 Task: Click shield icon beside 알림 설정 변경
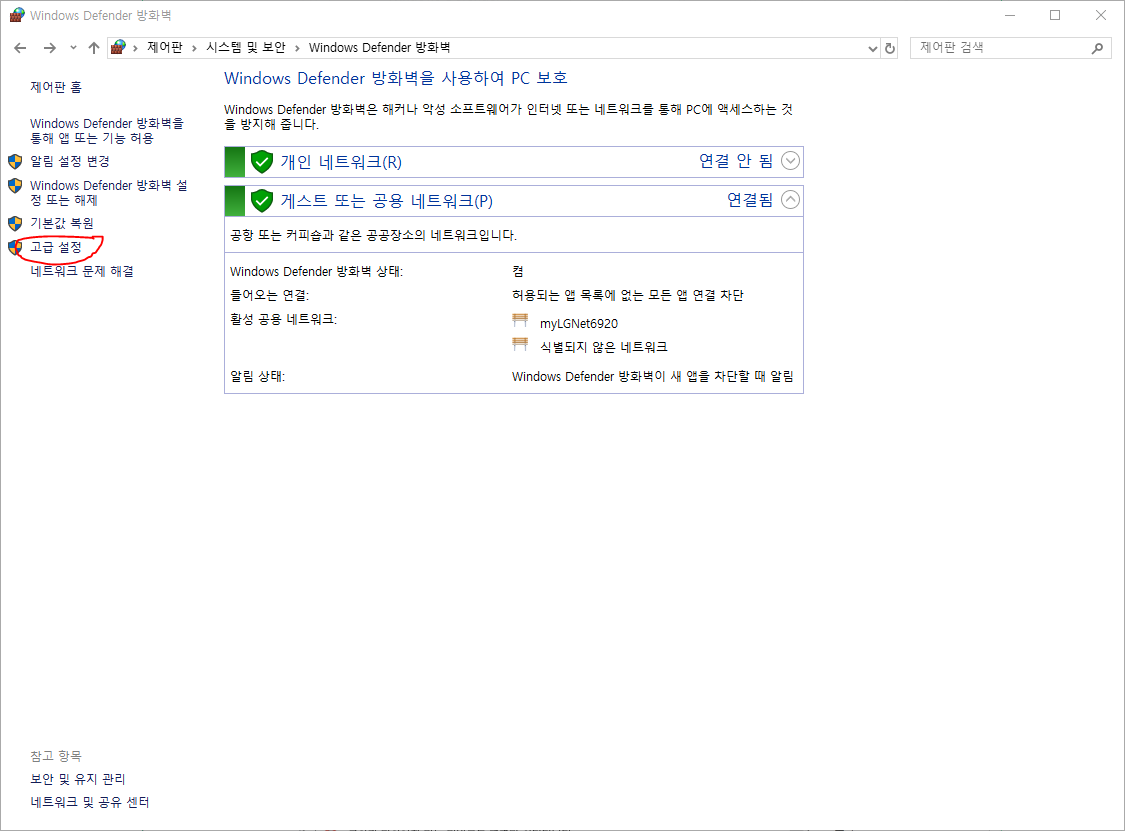(x=15, y=161)
